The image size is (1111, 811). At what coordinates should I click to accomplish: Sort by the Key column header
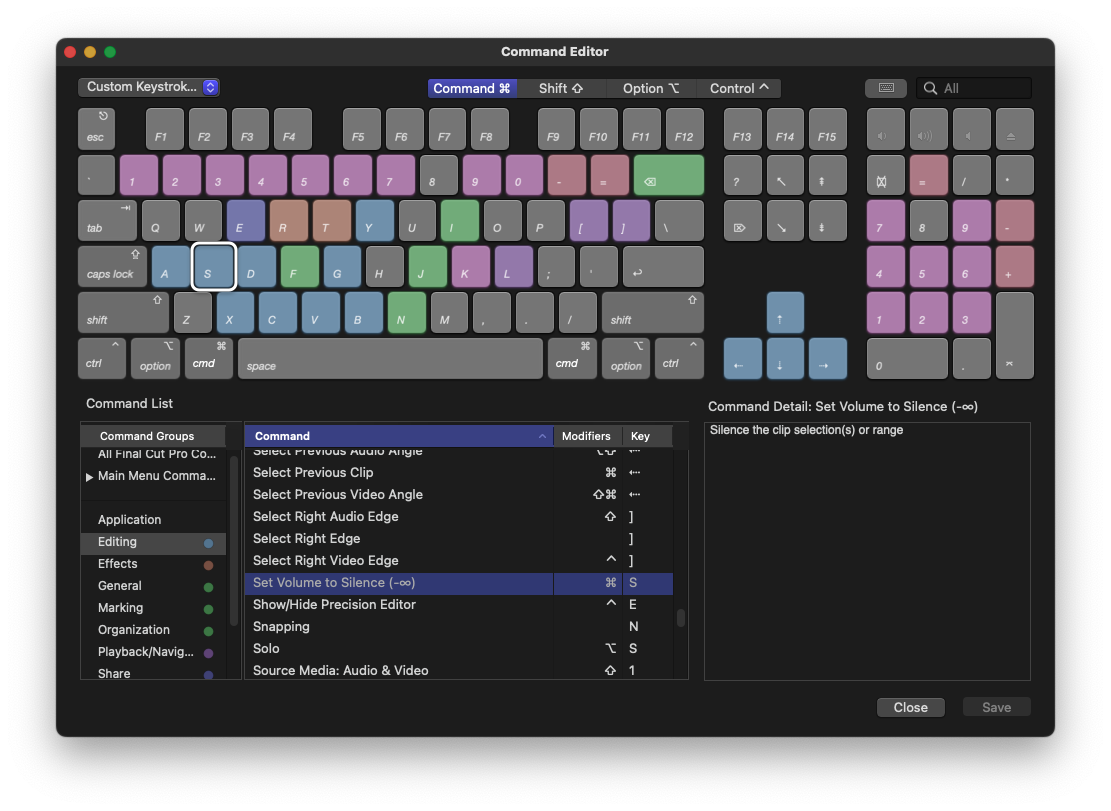(x=647, y=436)
